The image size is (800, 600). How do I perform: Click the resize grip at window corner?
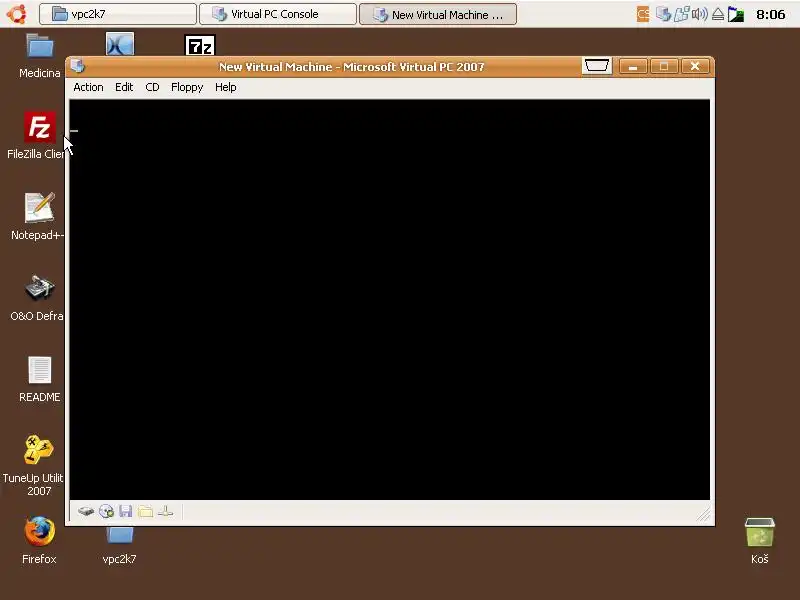pyautogui.click(x=704, y=514)
